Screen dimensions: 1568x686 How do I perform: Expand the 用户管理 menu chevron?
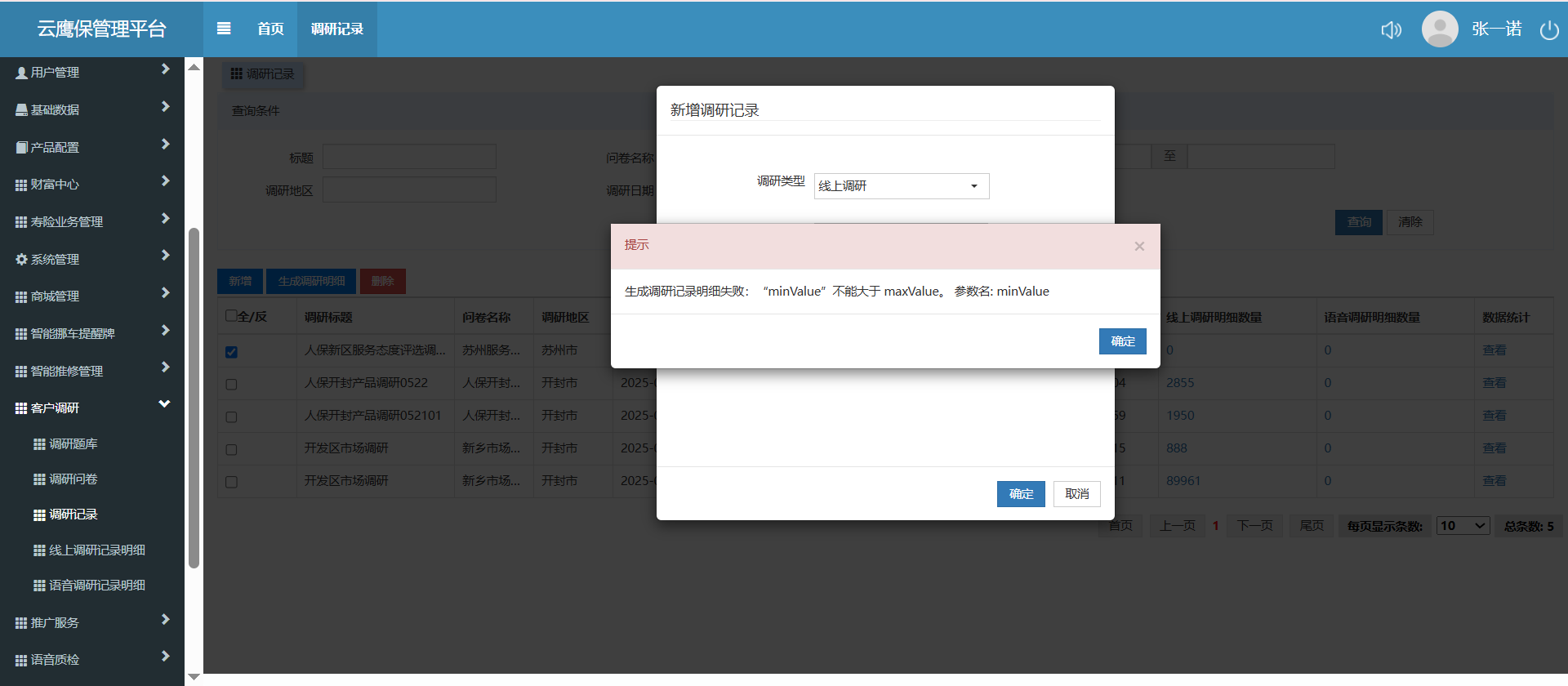[165, 69]
